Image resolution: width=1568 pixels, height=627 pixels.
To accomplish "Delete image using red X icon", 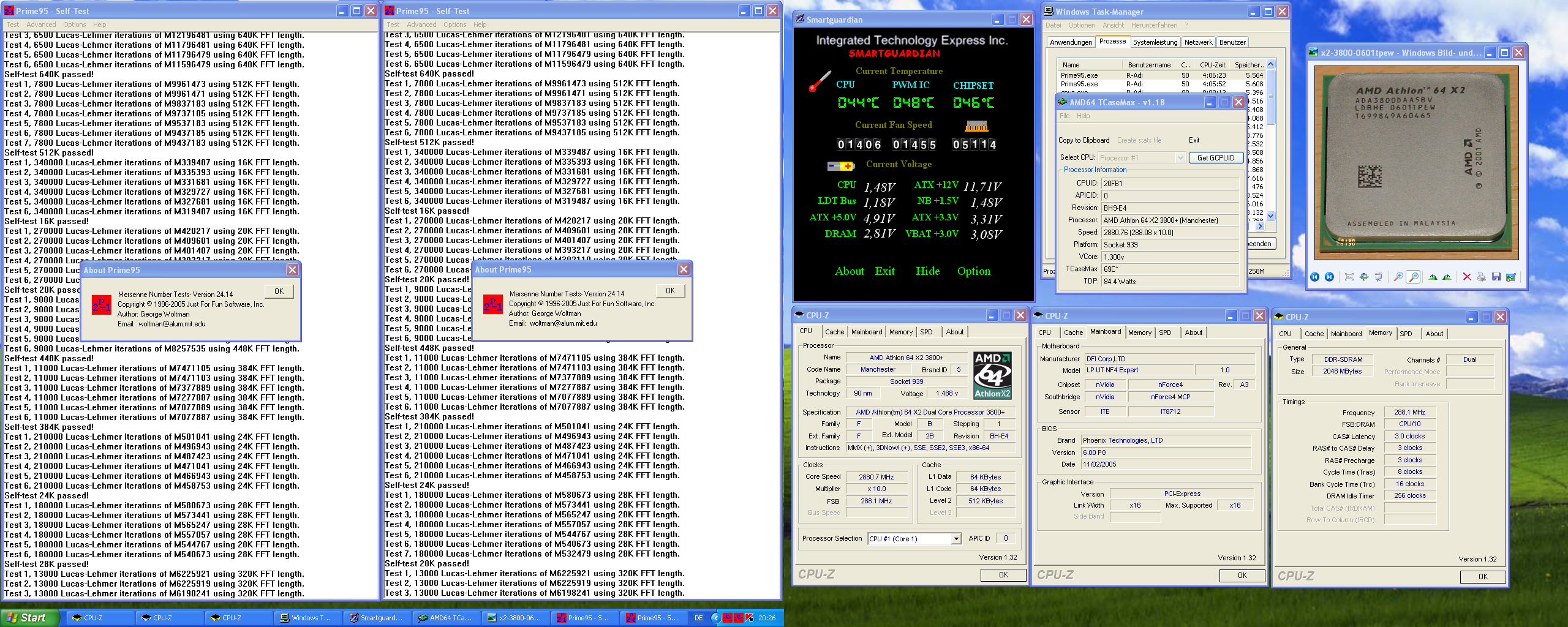I will click(1467, 277).
